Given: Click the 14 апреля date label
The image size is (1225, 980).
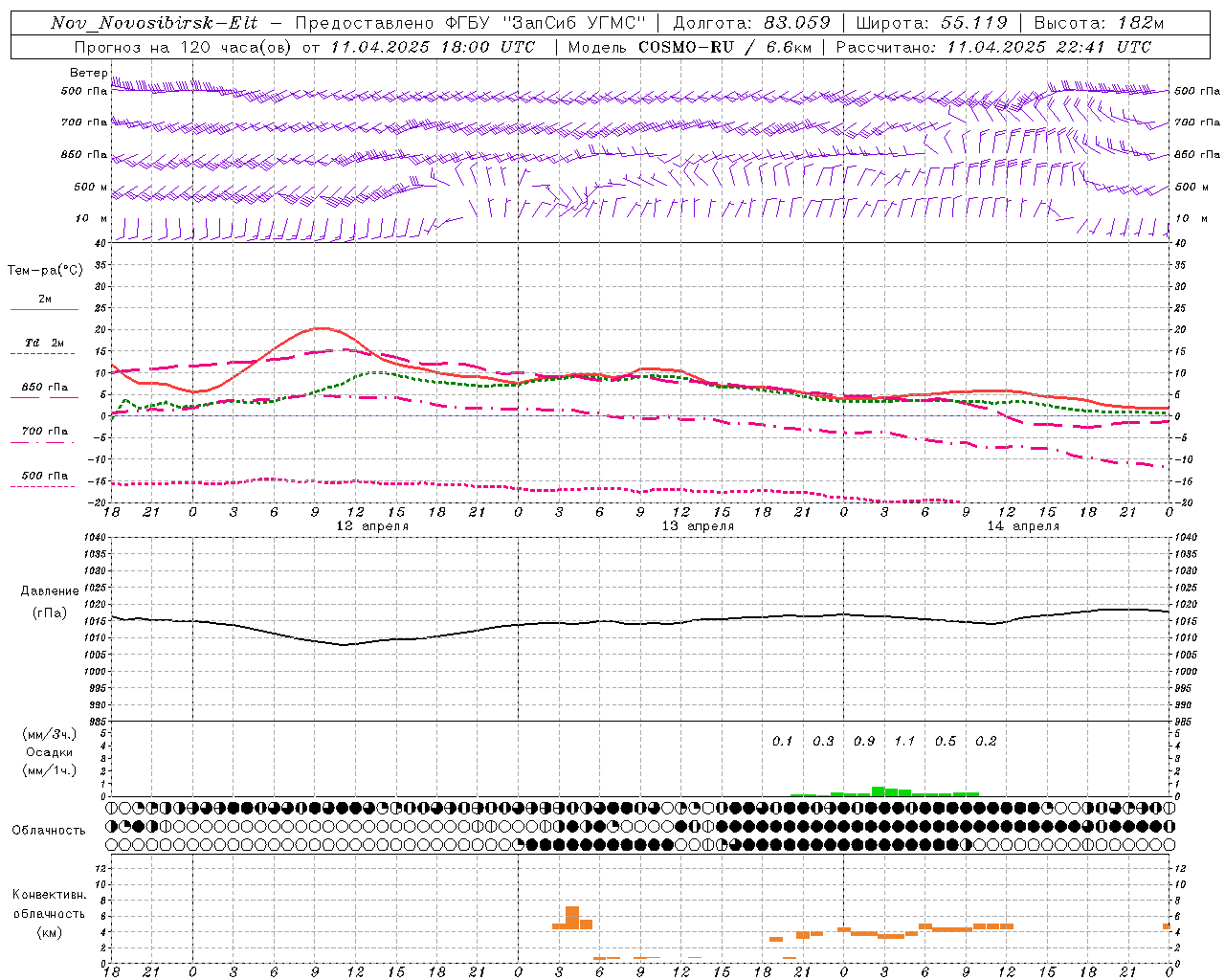Looking at the screenshot, I should (1023, 526).
